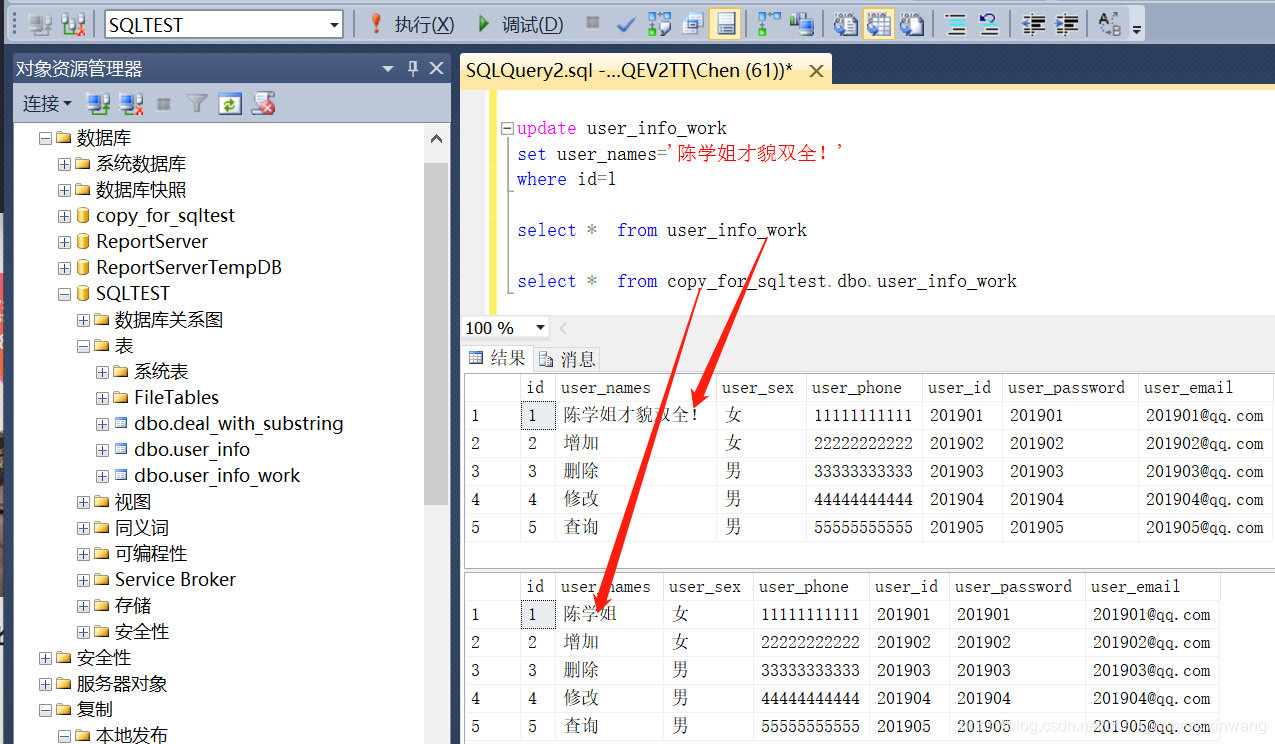The height and width of the screenshot is (744, 1275).
Task: Collapse the SQLTEST database node
Action: click(x=64, y=294)
